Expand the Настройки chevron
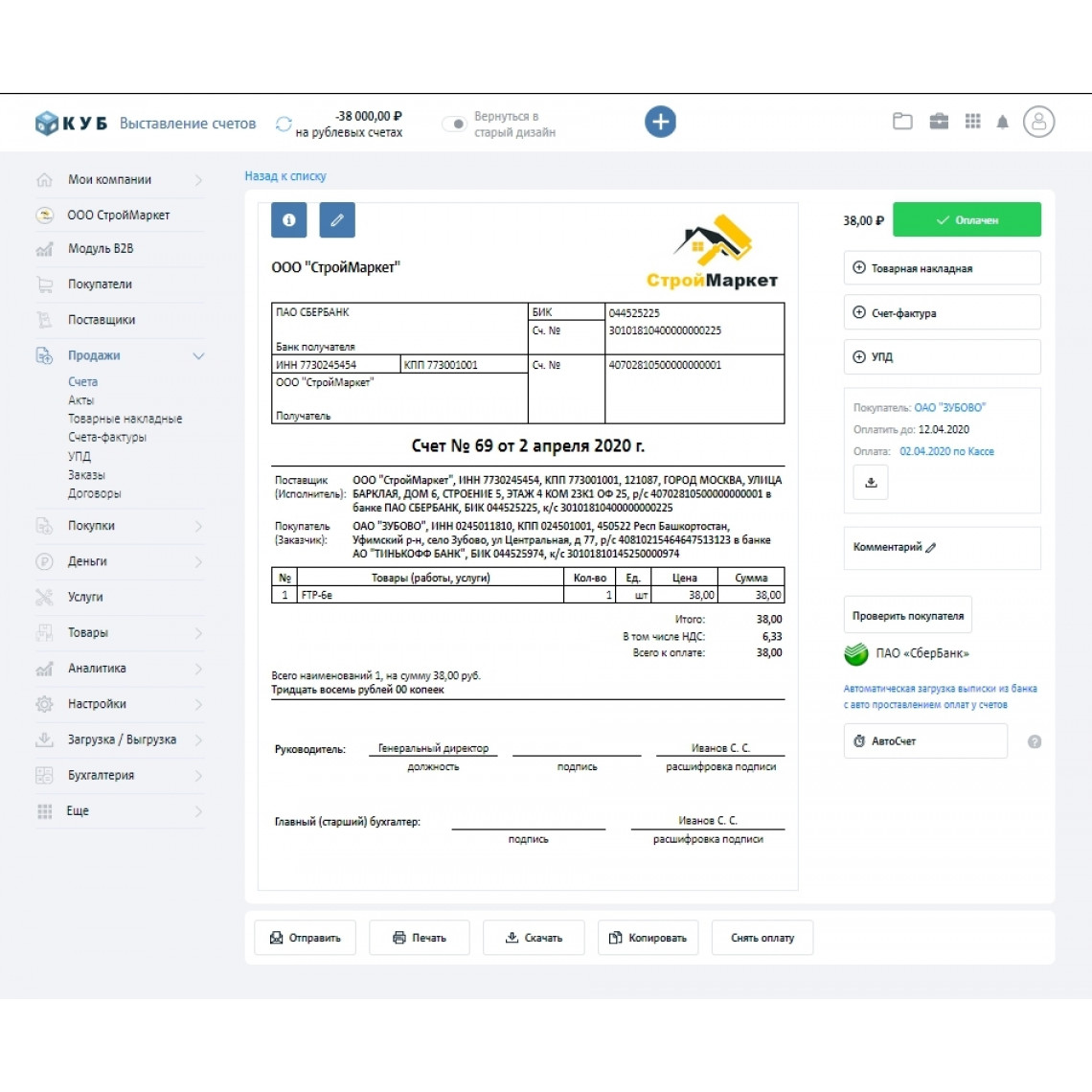 (198, 704)
